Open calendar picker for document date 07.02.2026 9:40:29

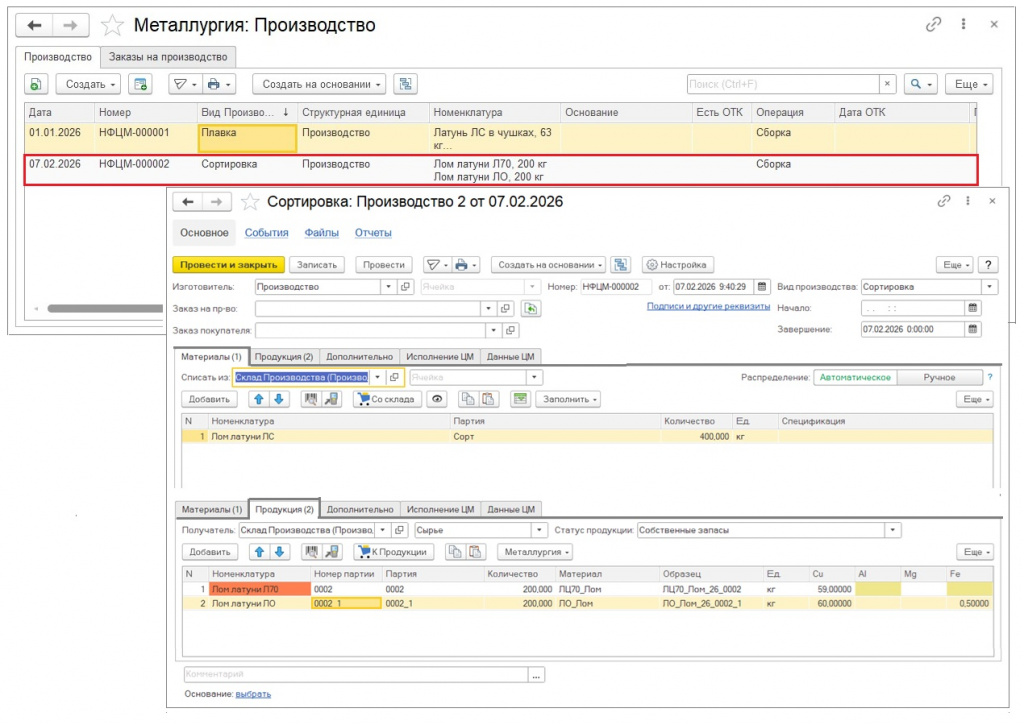761,287
